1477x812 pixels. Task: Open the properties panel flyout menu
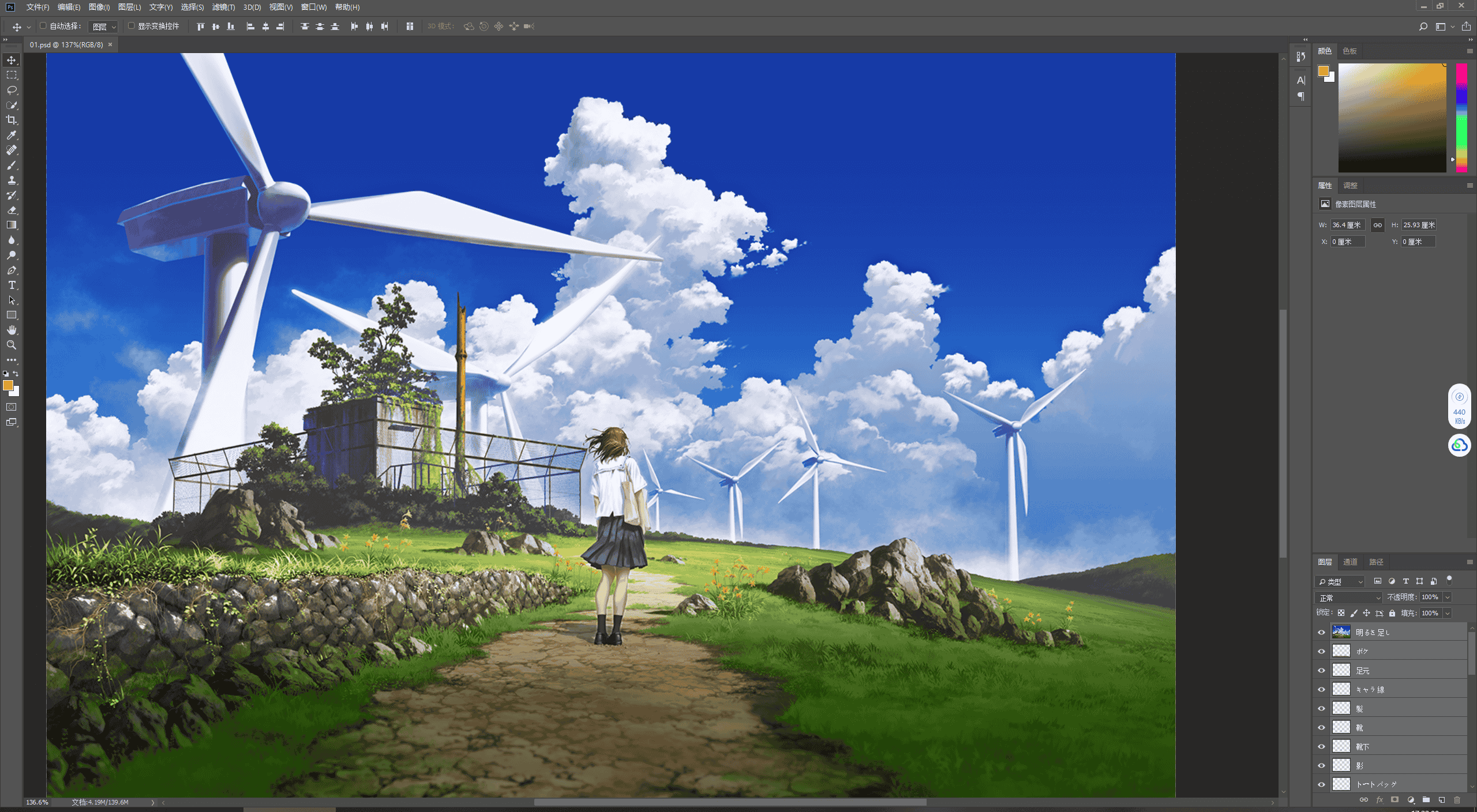tap(1469, 185)
